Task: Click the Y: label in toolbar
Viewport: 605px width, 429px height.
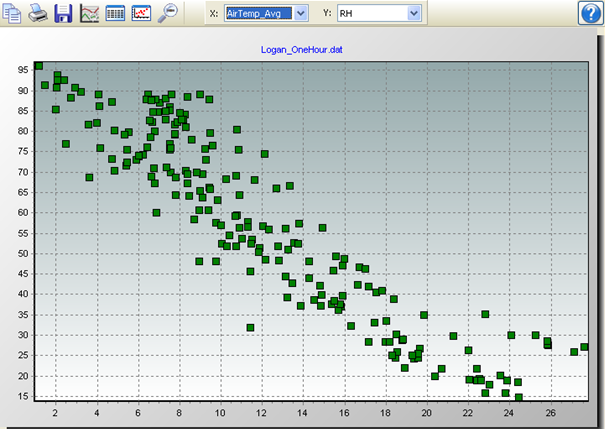Action: (x=327, y=14)
